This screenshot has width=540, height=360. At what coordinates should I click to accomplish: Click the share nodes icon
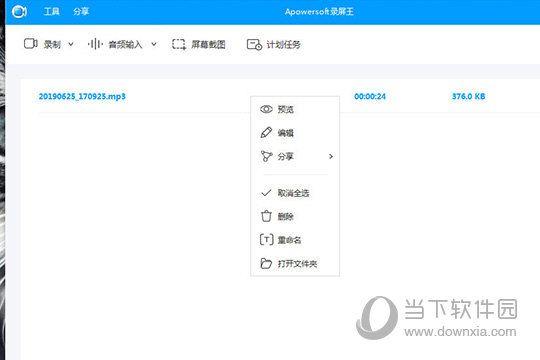pos(266,156)
